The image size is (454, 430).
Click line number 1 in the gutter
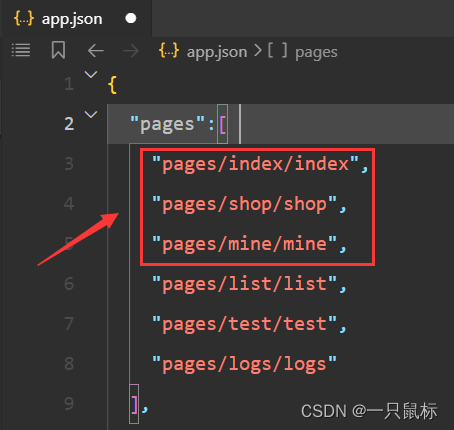(69, 84)
